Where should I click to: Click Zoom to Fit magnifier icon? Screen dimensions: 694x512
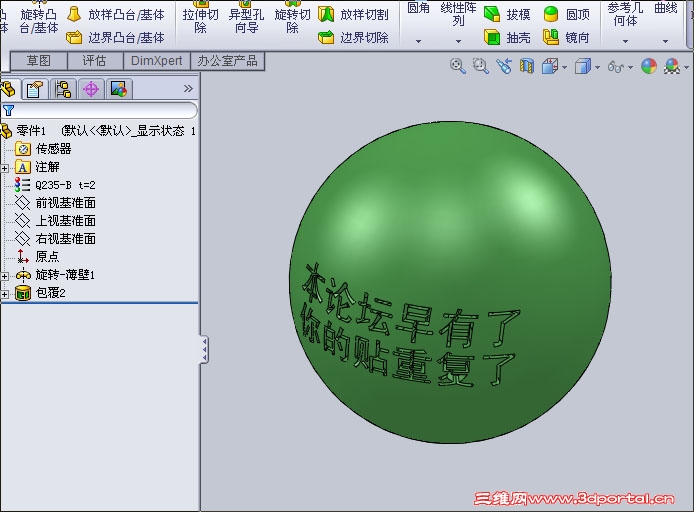coord(458,66)
